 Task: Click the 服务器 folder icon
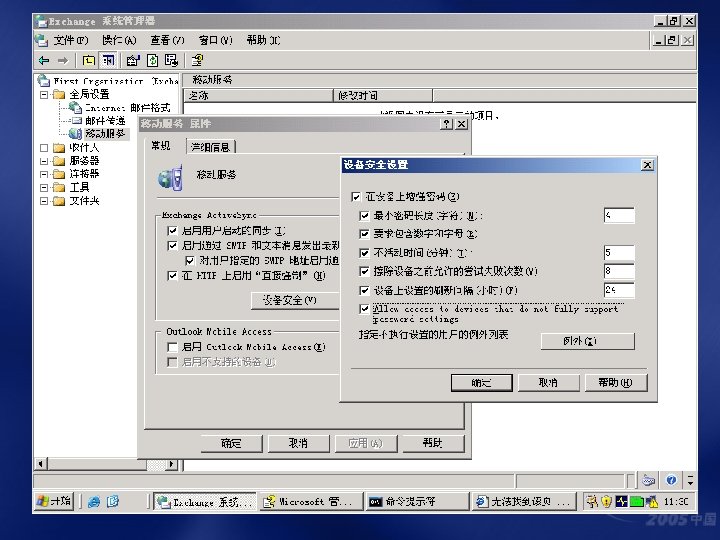pos(59,161)
